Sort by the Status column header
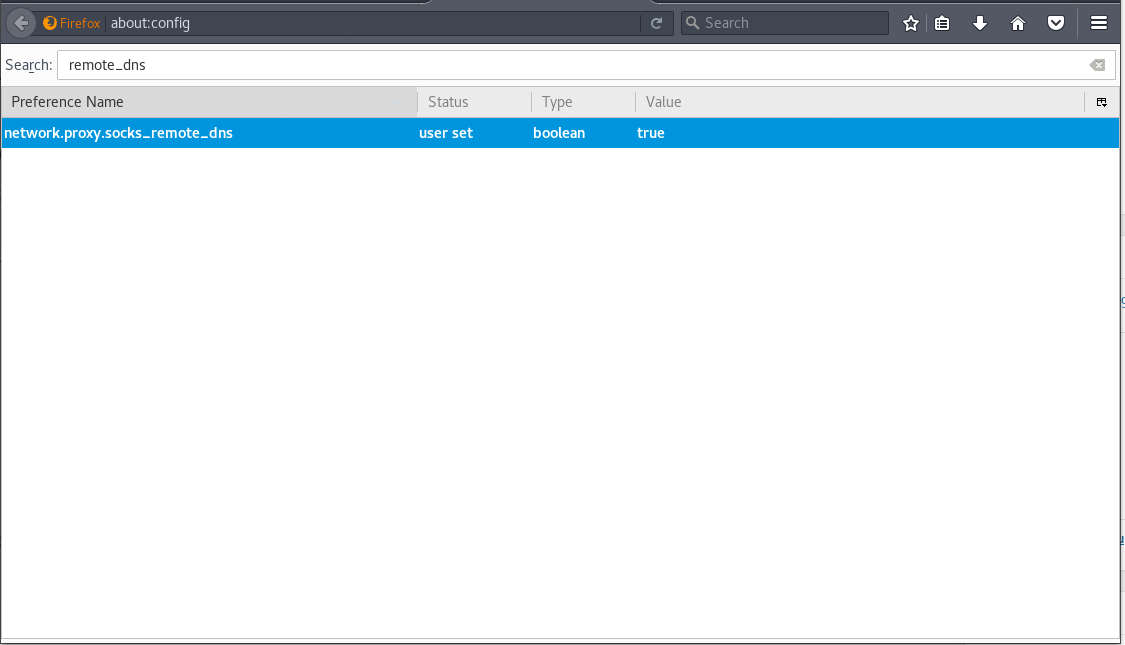This screenshot has height=645, width=1125. click(x=474, y=102)
